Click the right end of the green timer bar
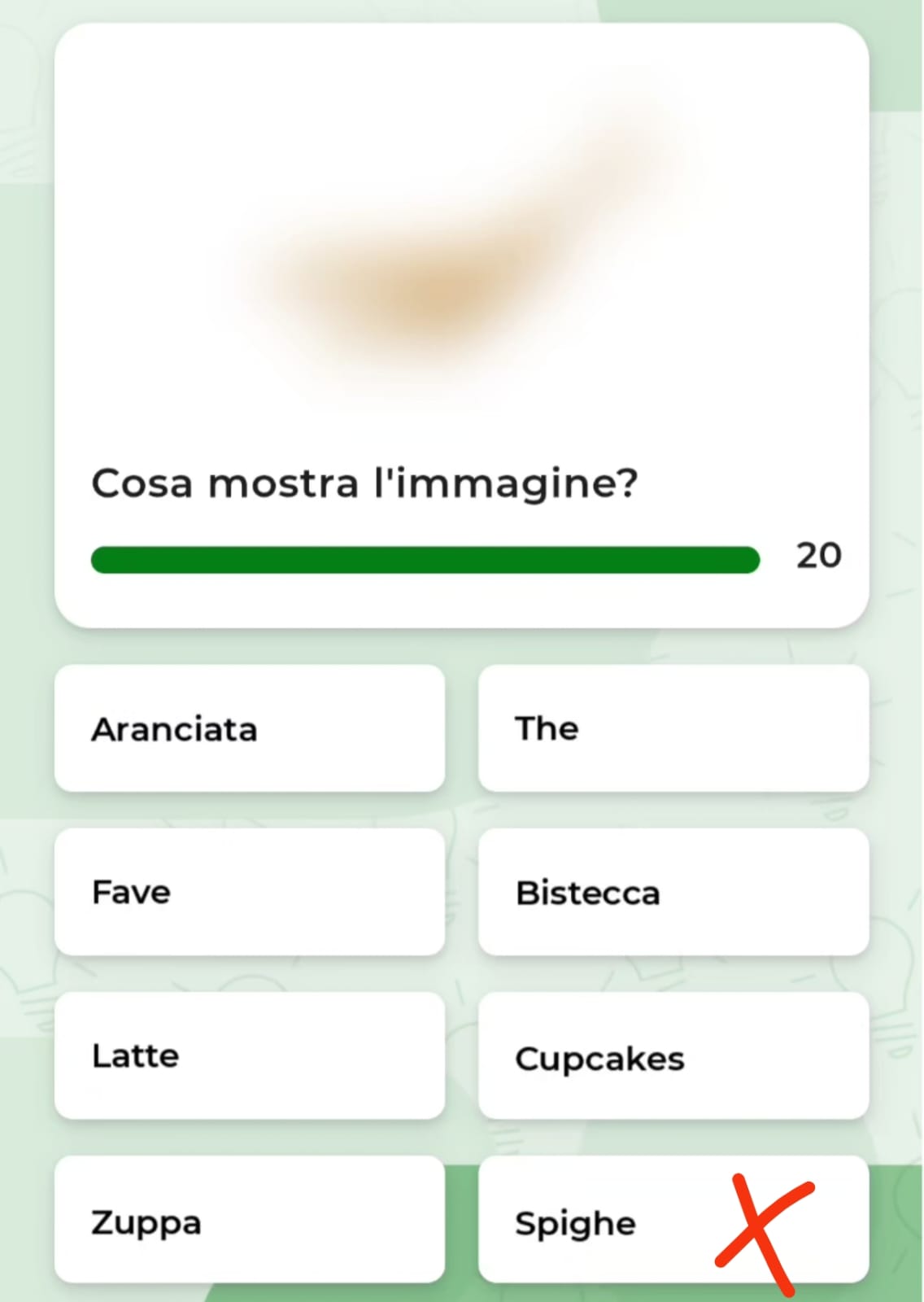The height and width of the screenshot is (1302, 924). pos(750,560)
